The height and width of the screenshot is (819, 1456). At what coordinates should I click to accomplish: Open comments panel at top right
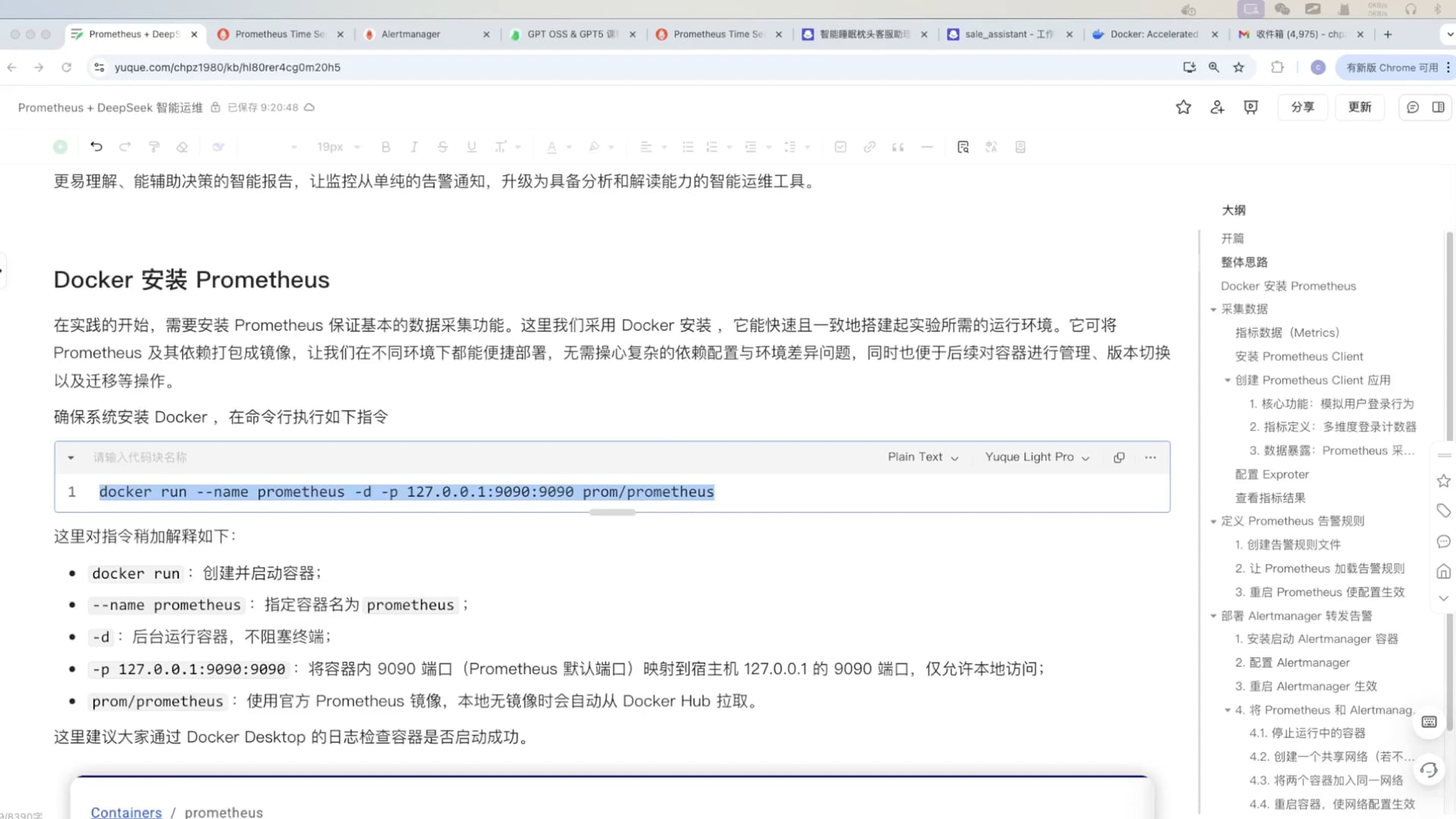pos(1412,107)
